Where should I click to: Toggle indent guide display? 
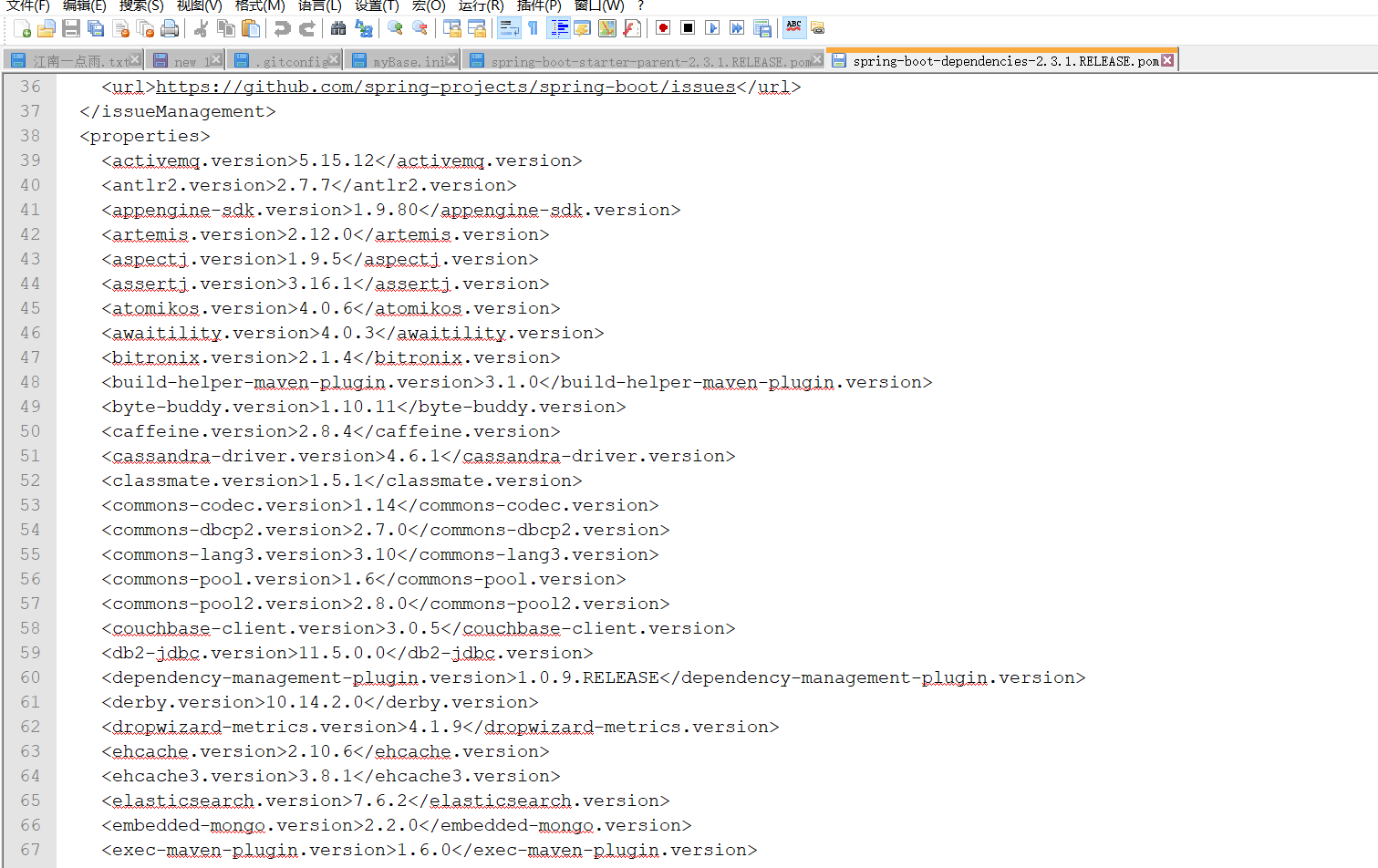pos(558,28)
